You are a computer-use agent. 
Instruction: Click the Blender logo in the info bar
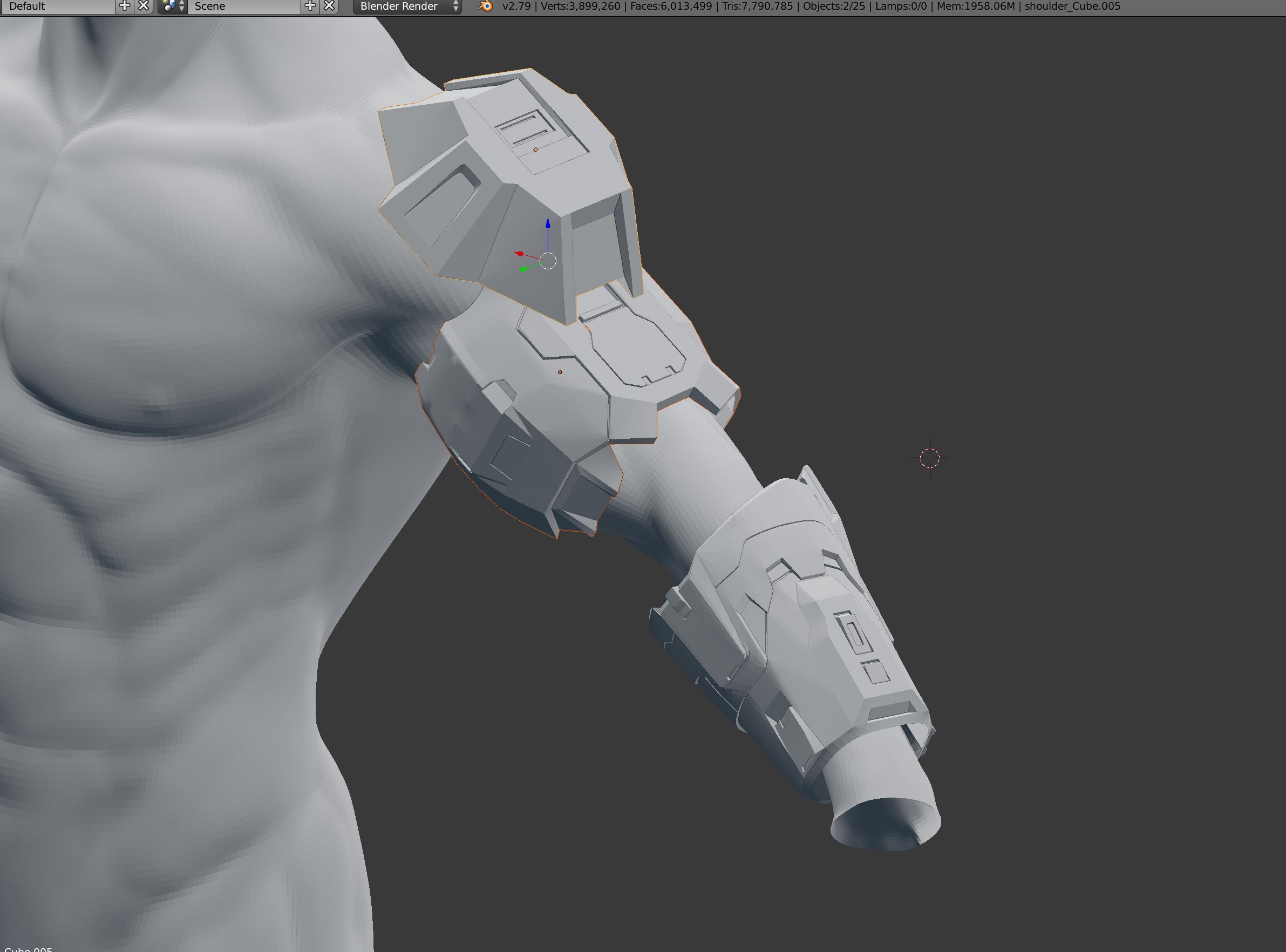click(x=486, y=6)
